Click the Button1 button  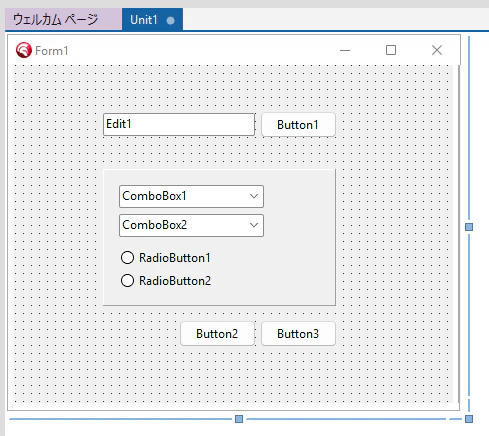coord(298,125)
